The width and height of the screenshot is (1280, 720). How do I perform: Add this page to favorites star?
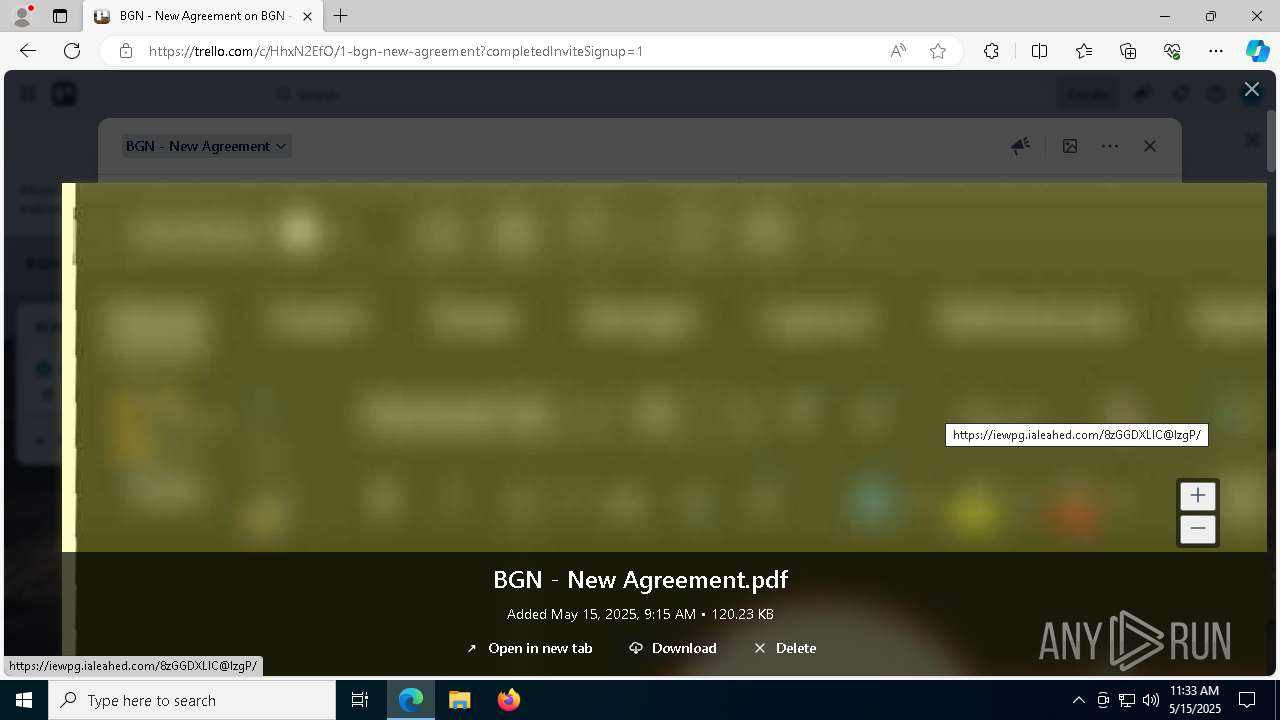point(938,51)
